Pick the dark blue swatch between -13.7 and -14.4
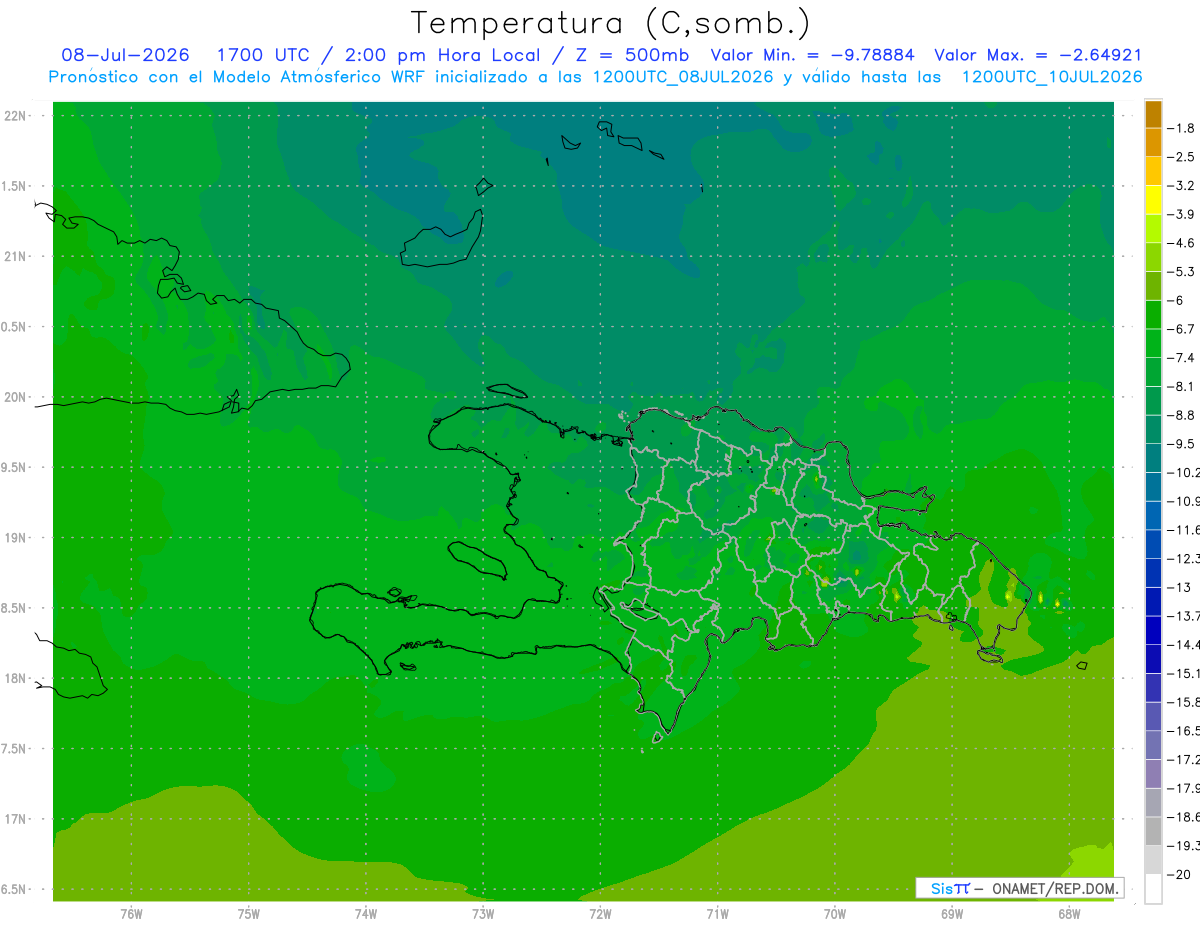Image resolution: width=1200 pixels, height=927 pixels. point(1153,630)
